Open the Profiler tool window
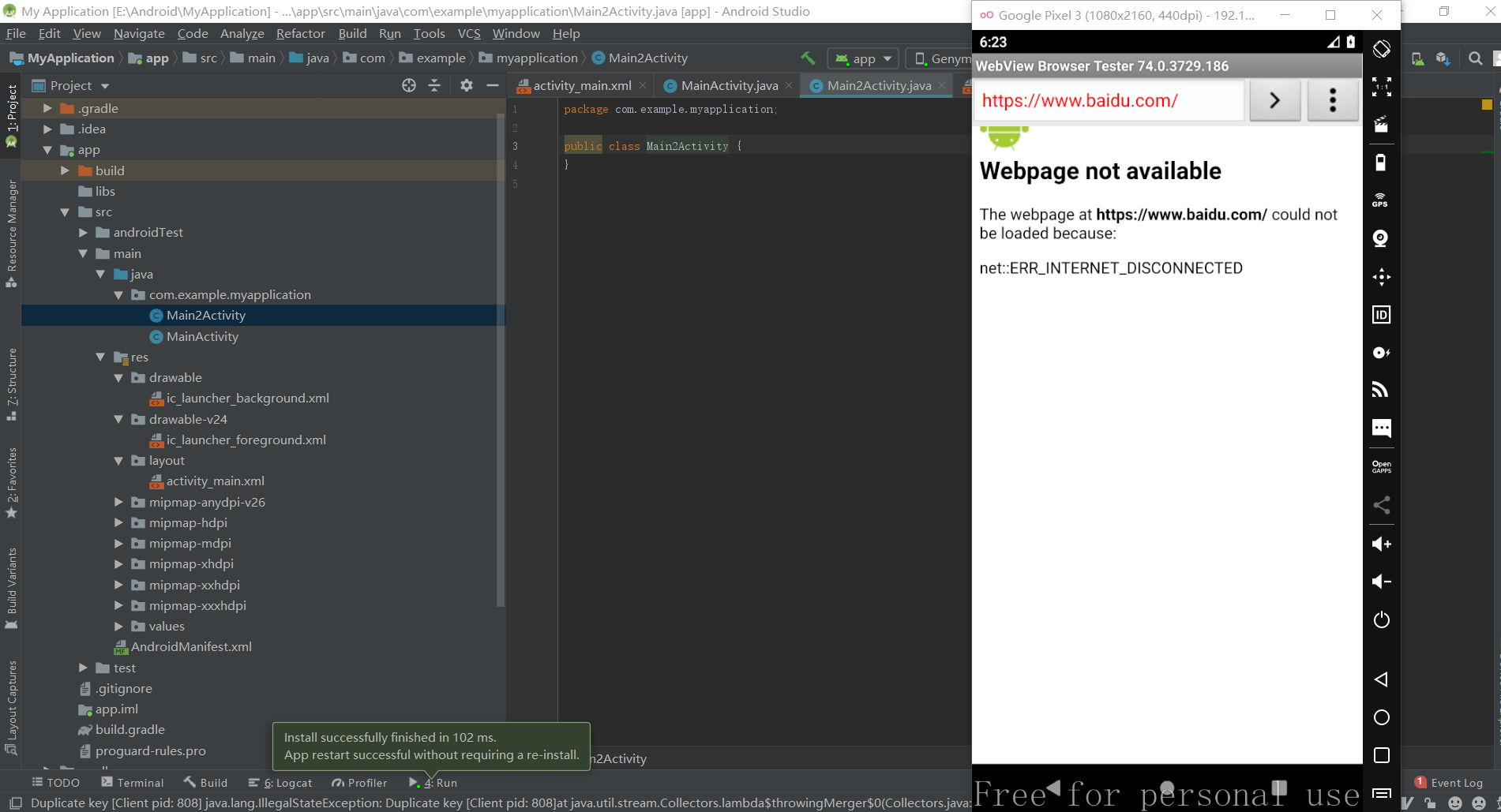 tap(359, 783)
